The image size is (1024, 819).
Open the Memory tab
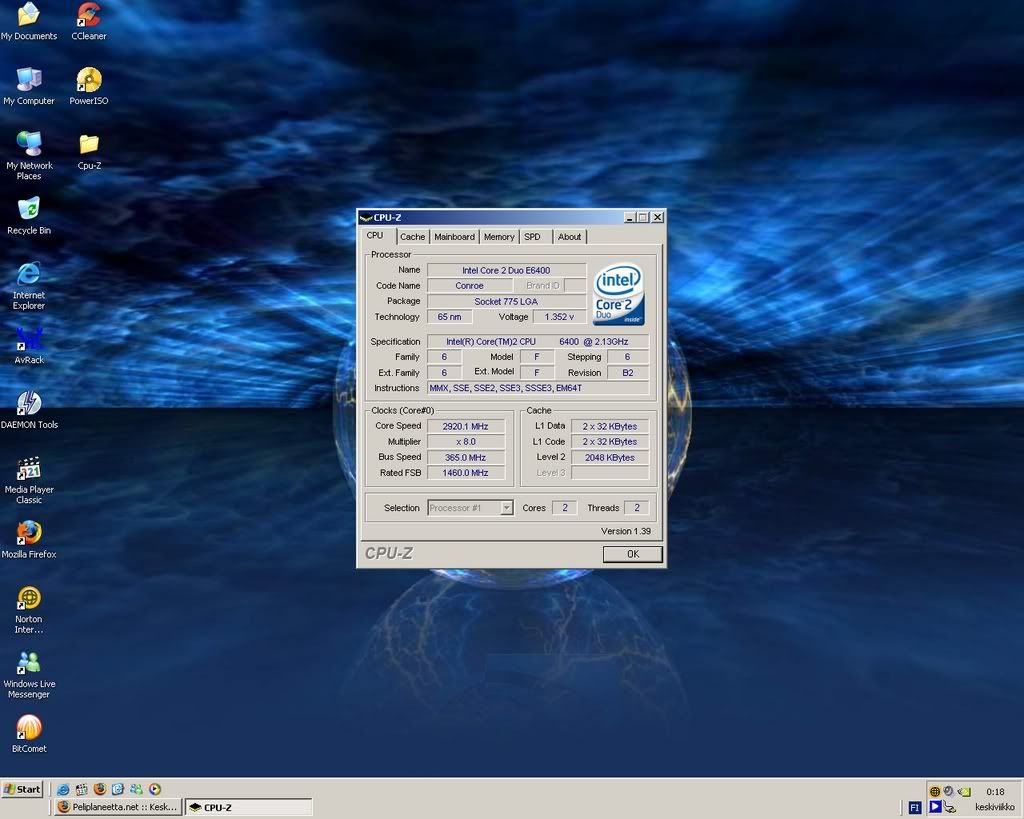pyautogui.click(x=499, y=237)
